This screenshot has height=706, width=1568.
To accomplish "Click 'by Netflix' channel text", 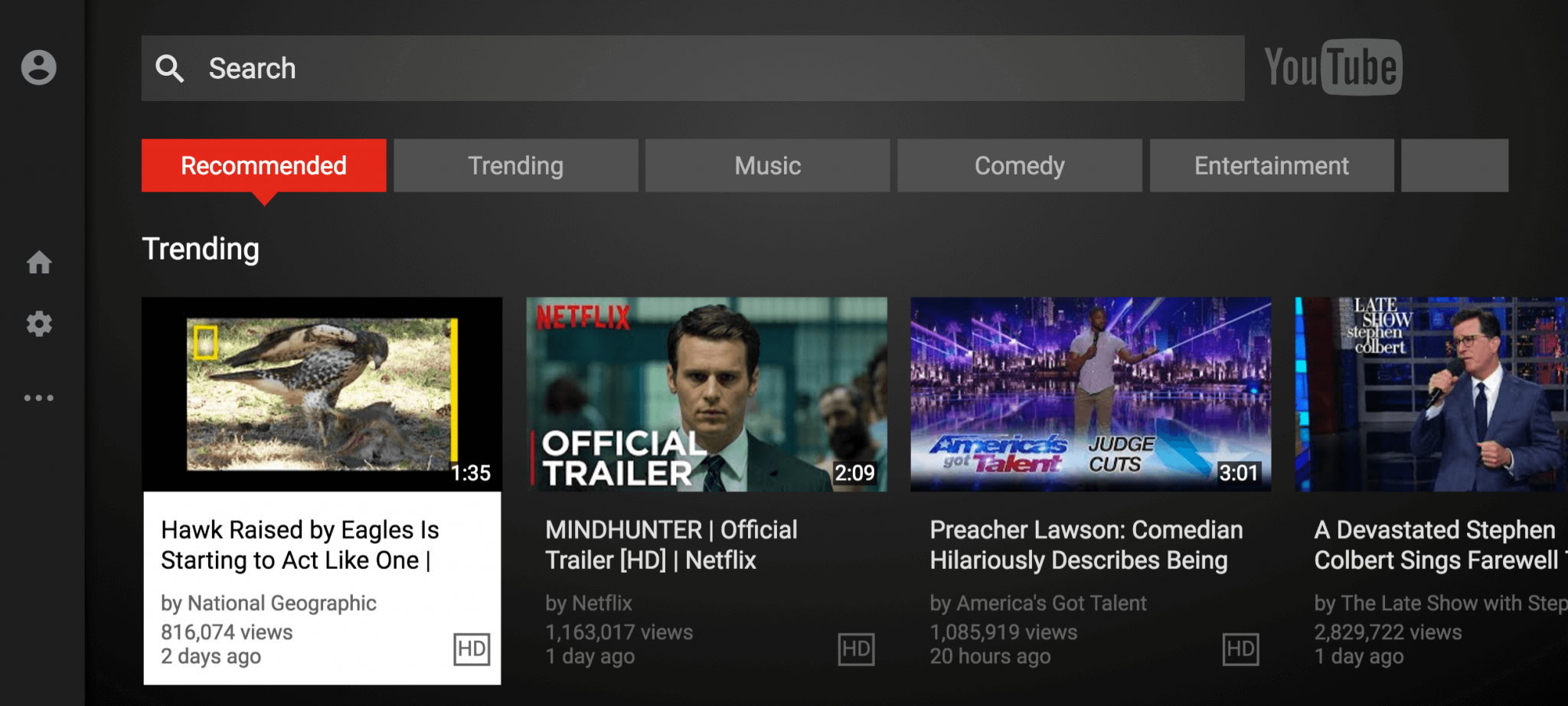I will (589, 603).
